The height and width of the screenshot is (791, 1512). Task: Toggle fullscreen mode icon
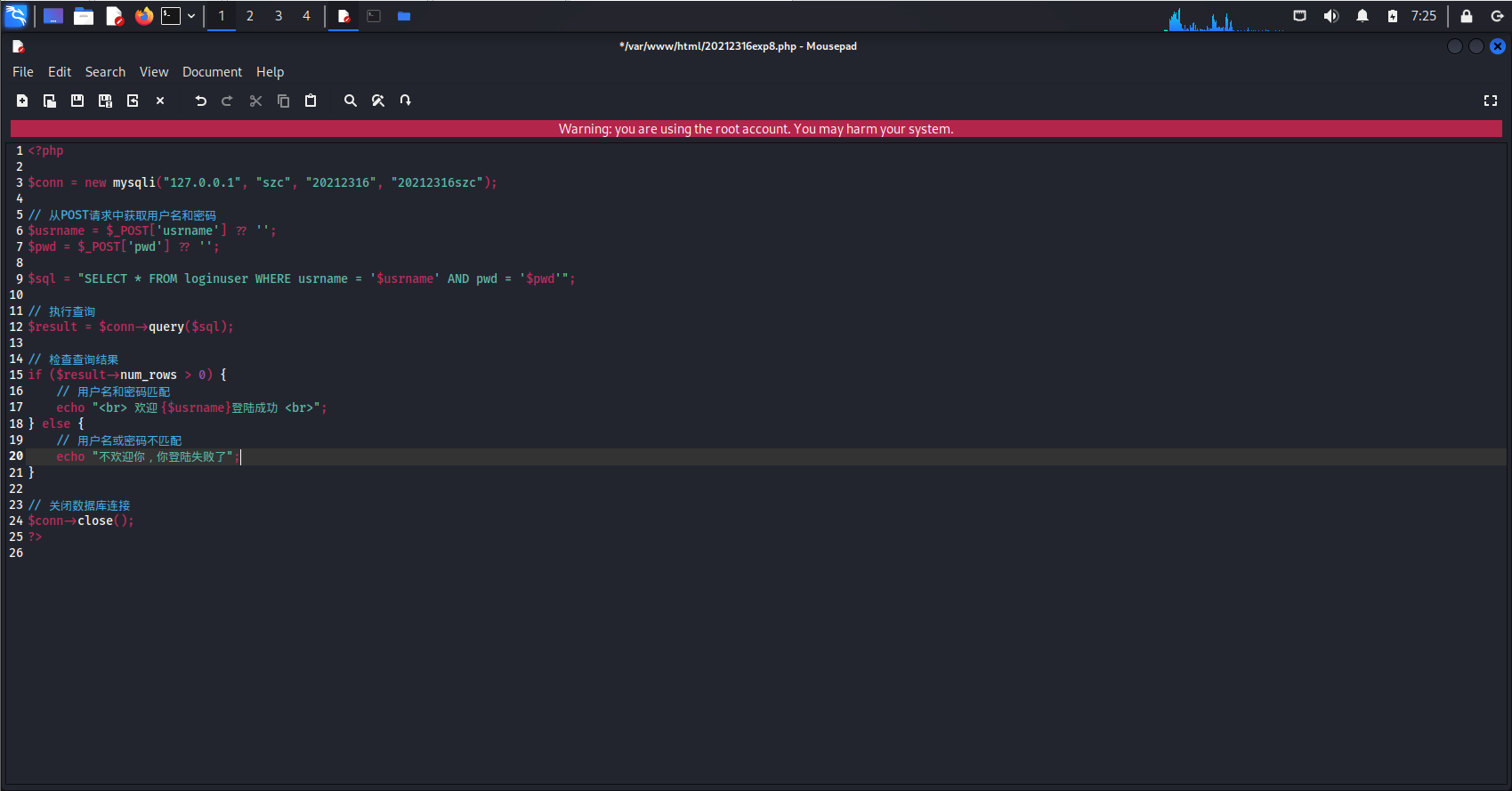coord(1491,101)
